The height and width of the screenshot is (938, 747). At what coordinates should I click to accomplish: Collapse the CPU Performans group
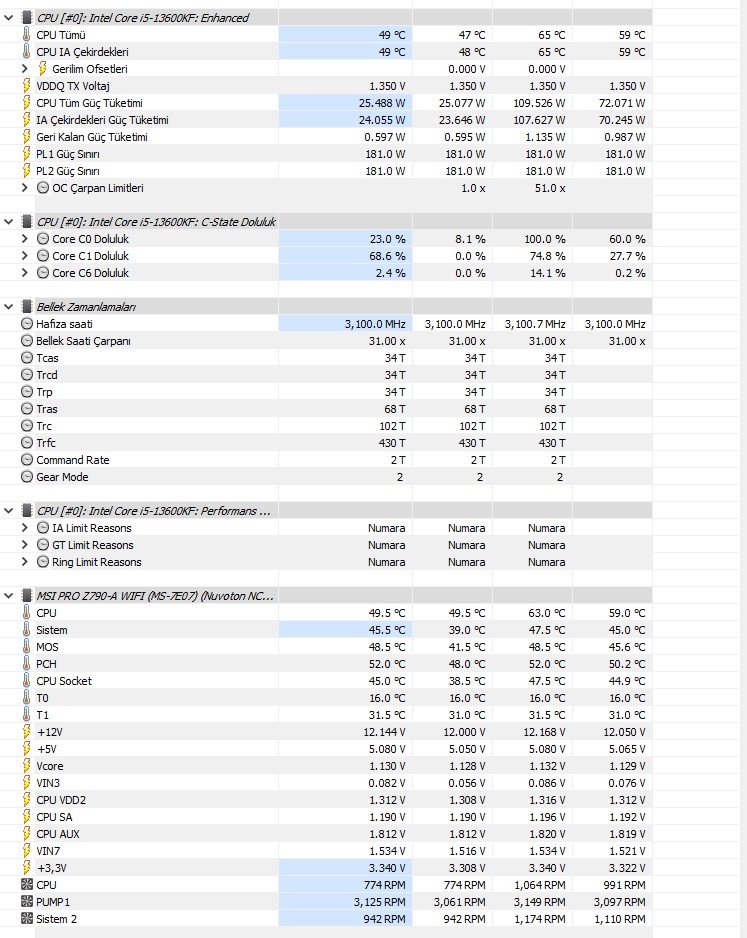coord(8,511)
